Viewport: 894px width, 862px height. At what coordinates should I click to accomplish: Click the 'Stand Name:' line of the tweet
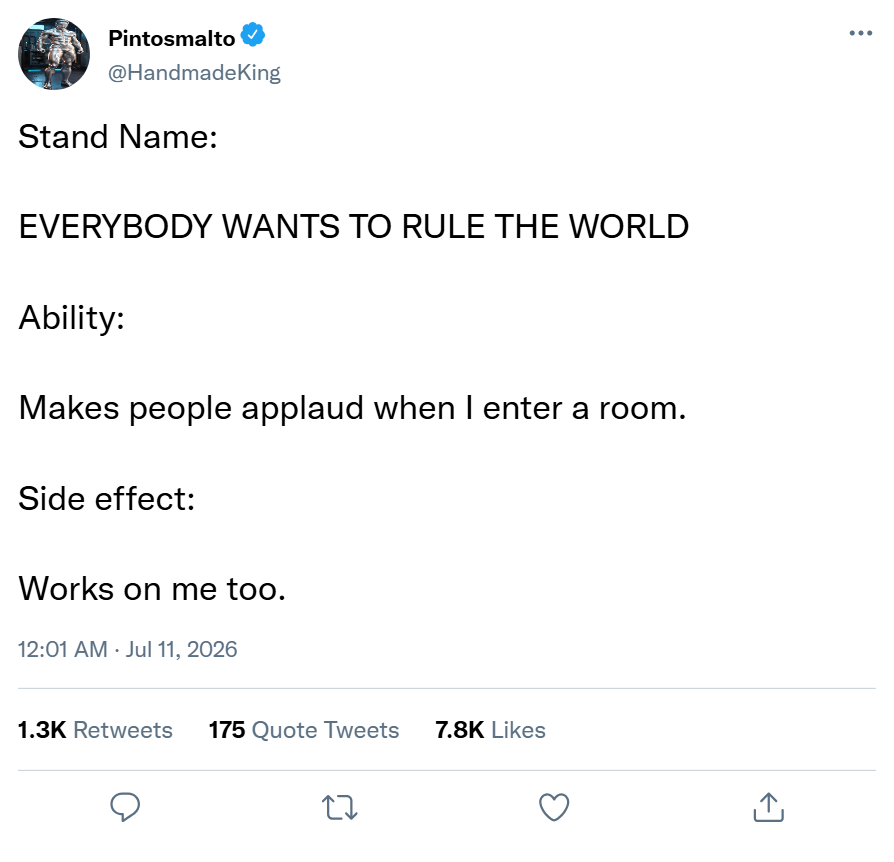118,137
